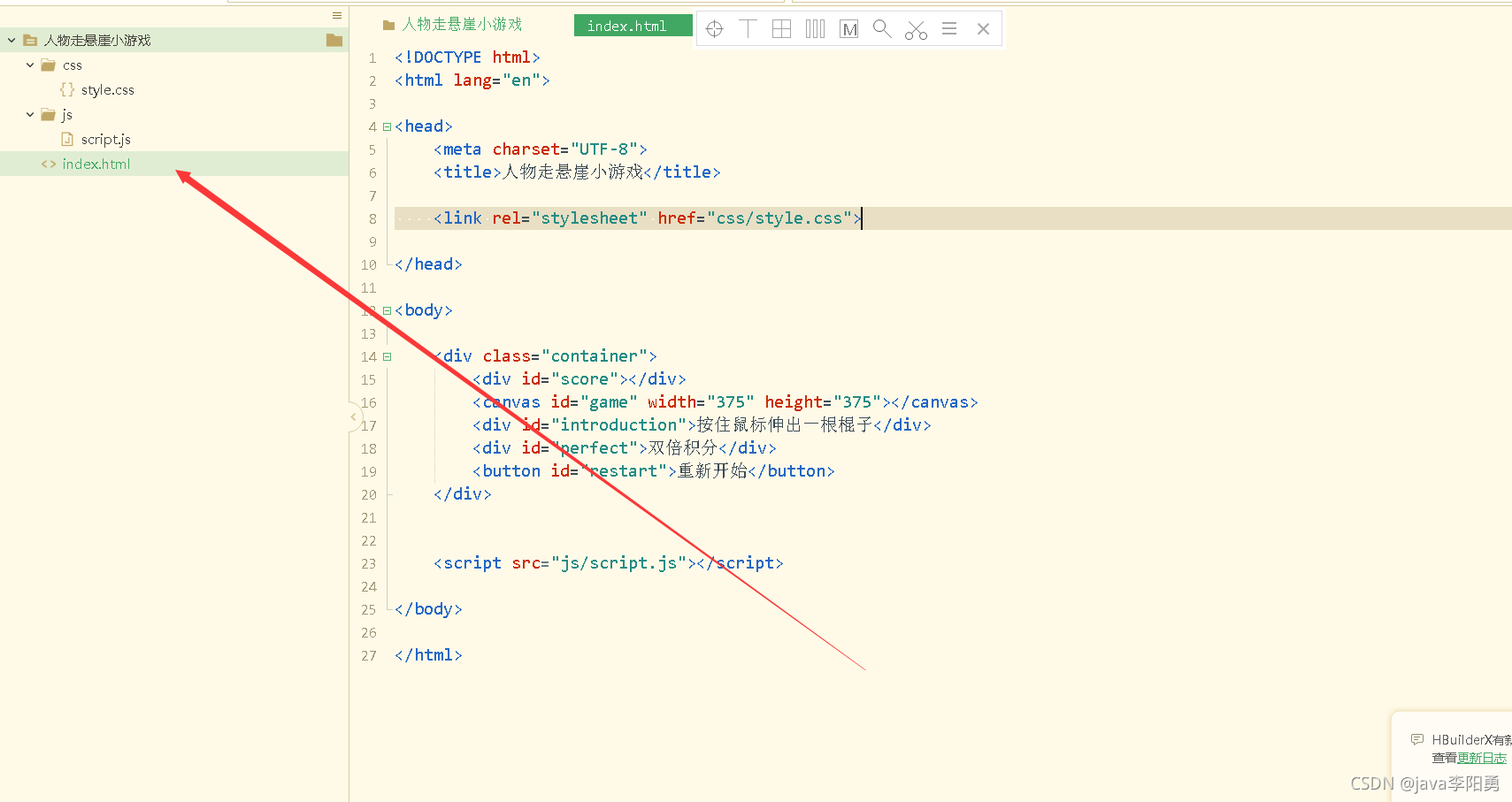This screenshot has width=1512, height=802.
Task: Collapse the css folder chevron
Action: pos(30,65)
